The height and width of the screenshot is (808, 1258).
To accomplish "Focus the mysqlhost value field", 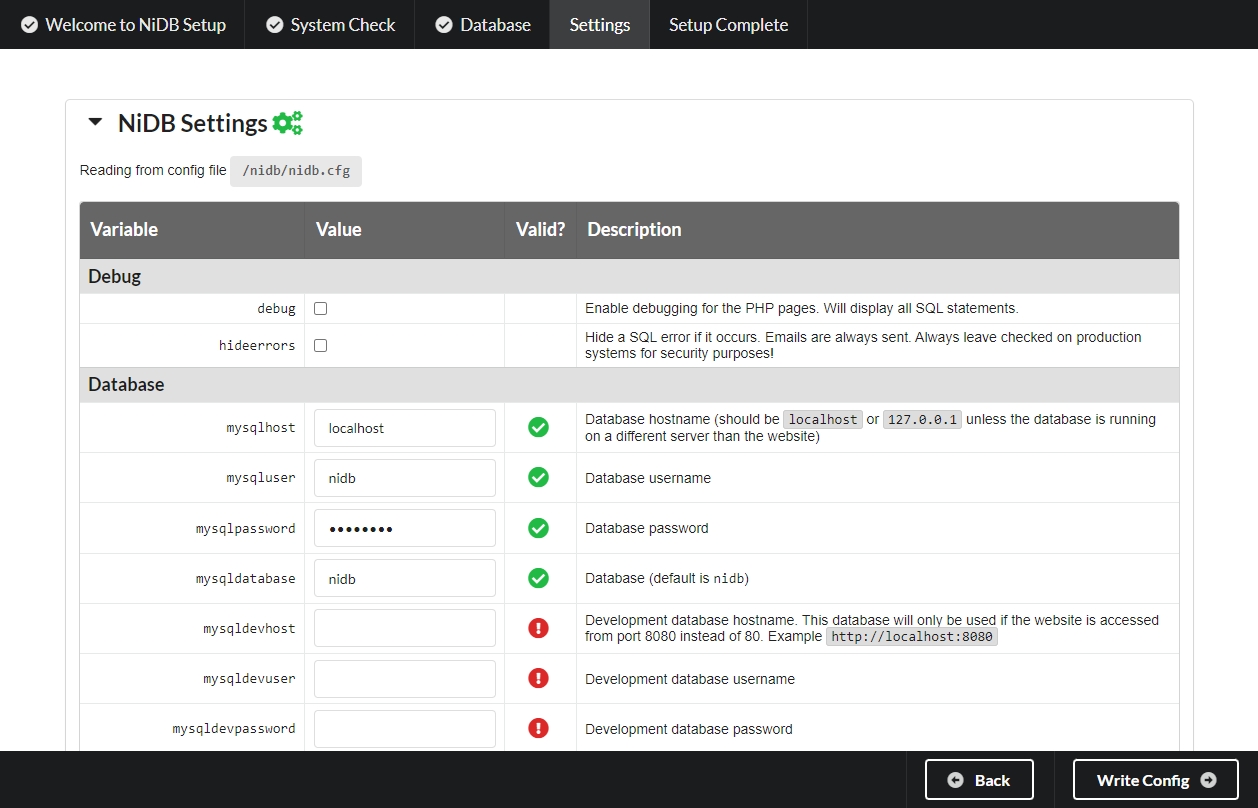I will click(x=404, y=428).
